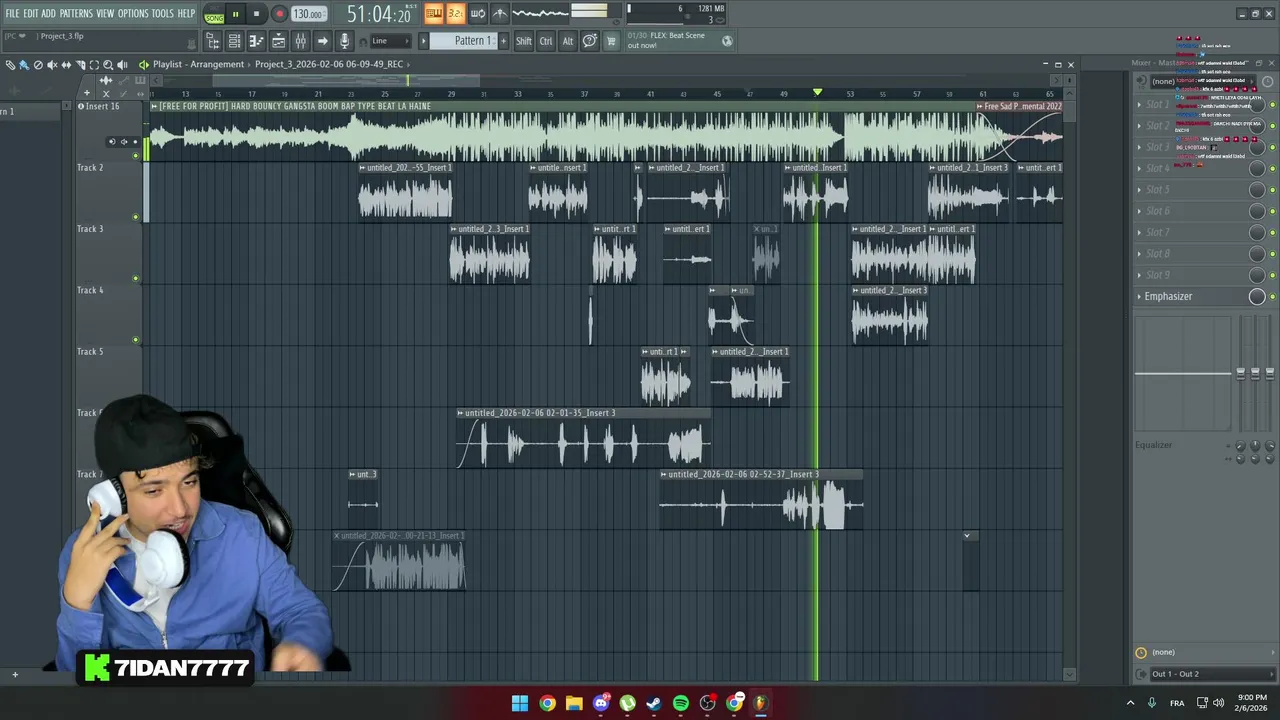This screenshot has width=1280, height=720.
Task: Expand Slot 8 plugin menu arrow
Action: click(x=1139, y=254)
